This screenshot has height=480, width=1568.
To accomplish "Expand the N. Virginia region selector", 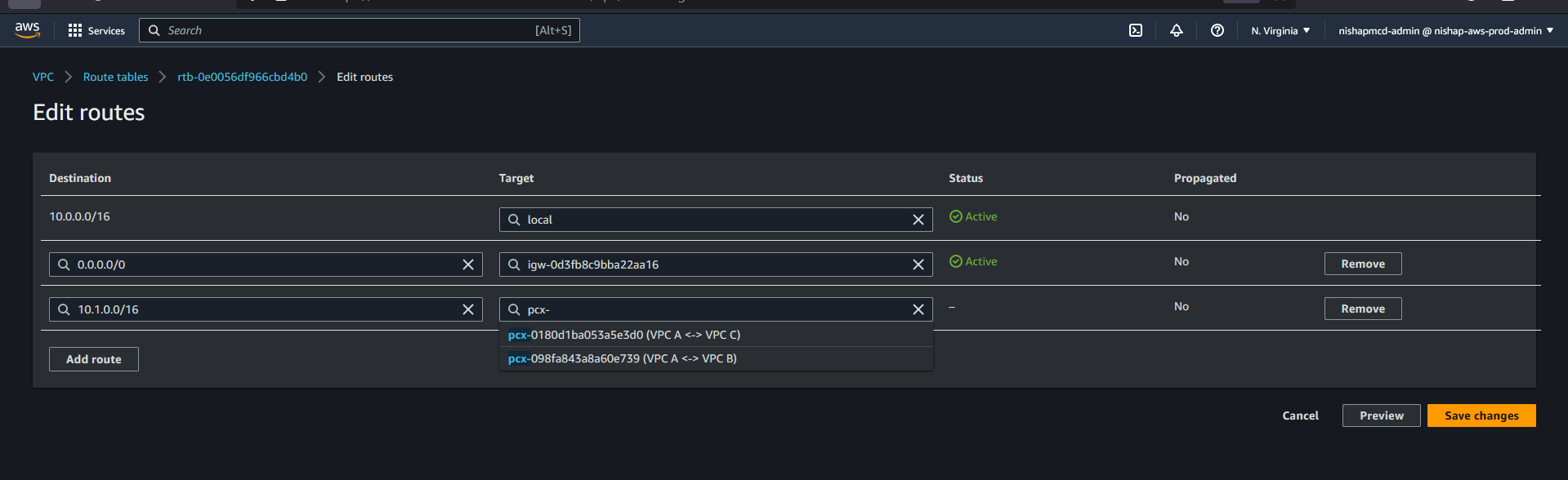I will 1280,30.
